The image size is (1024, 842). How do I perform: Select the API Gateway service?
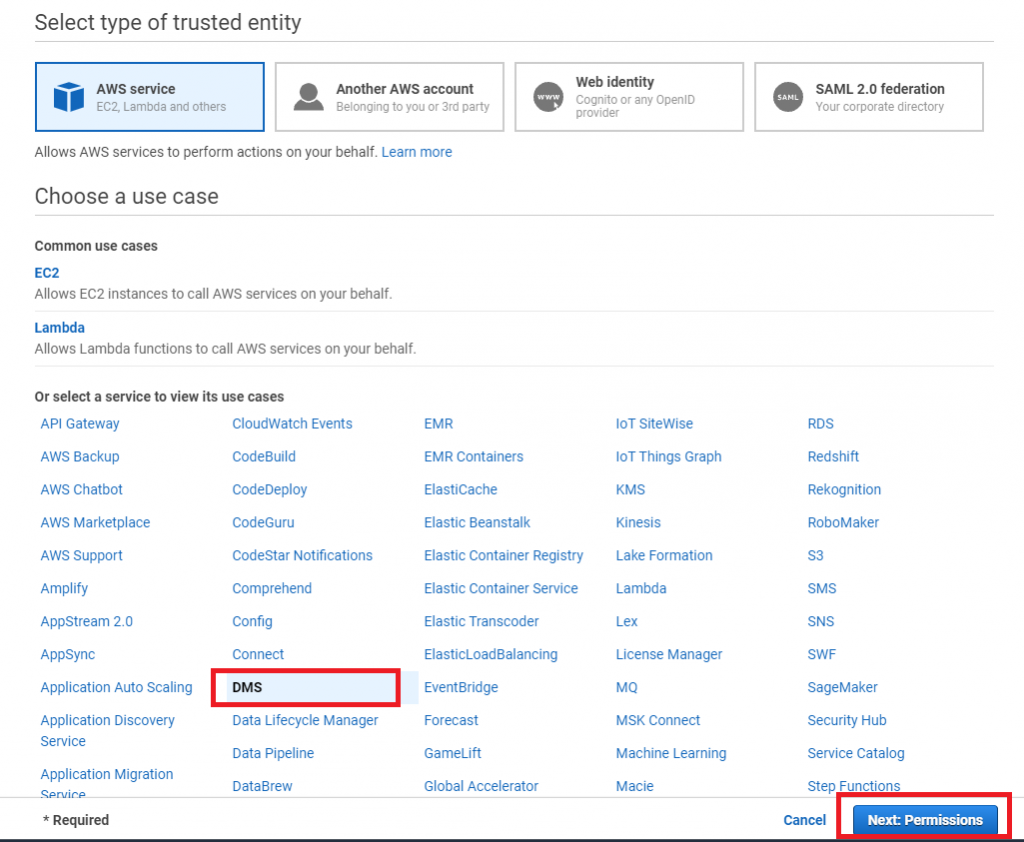[x=80, y=423]
